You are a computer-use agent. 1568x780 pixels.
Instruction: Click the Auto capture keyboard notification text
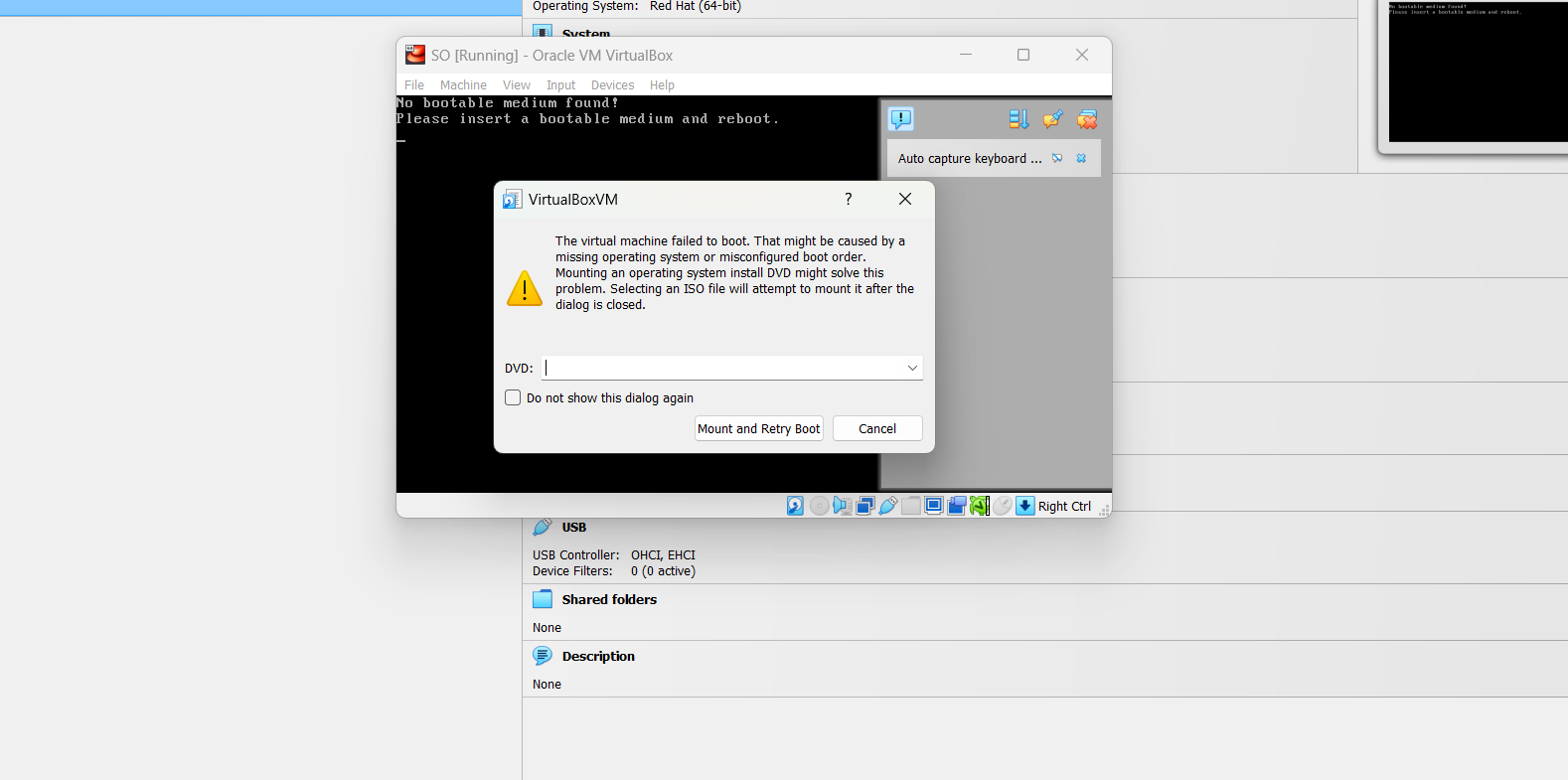970,158
